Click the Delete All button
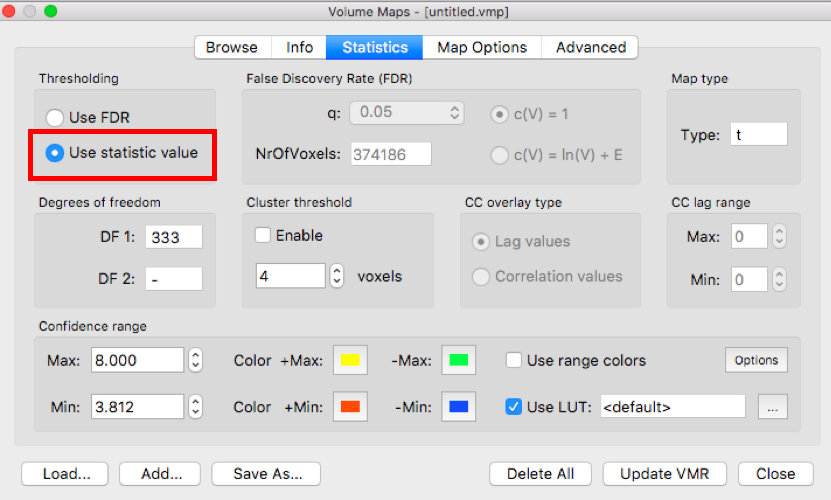Viewport: 831px width, 500px height. pyautogui.click(x=540, y=473)
